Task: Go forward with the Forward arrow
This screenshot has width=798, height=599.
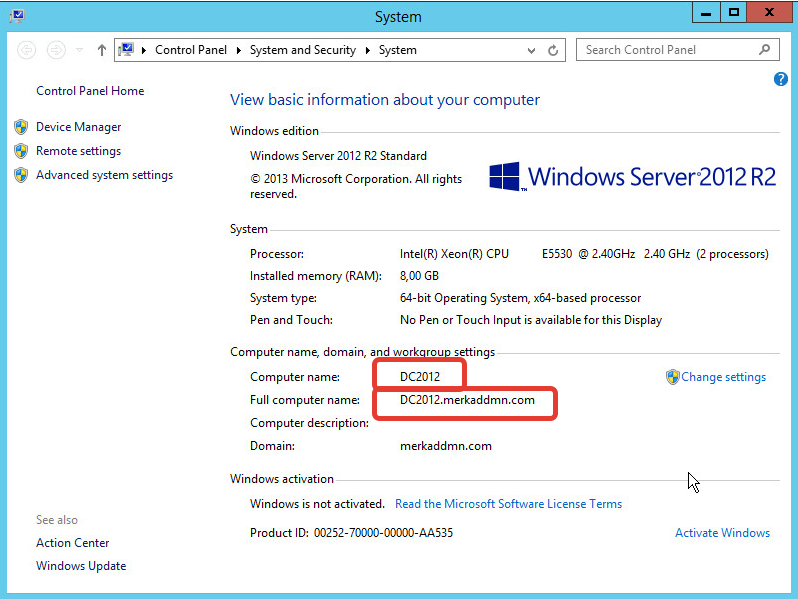Action: tap(56, 50)
